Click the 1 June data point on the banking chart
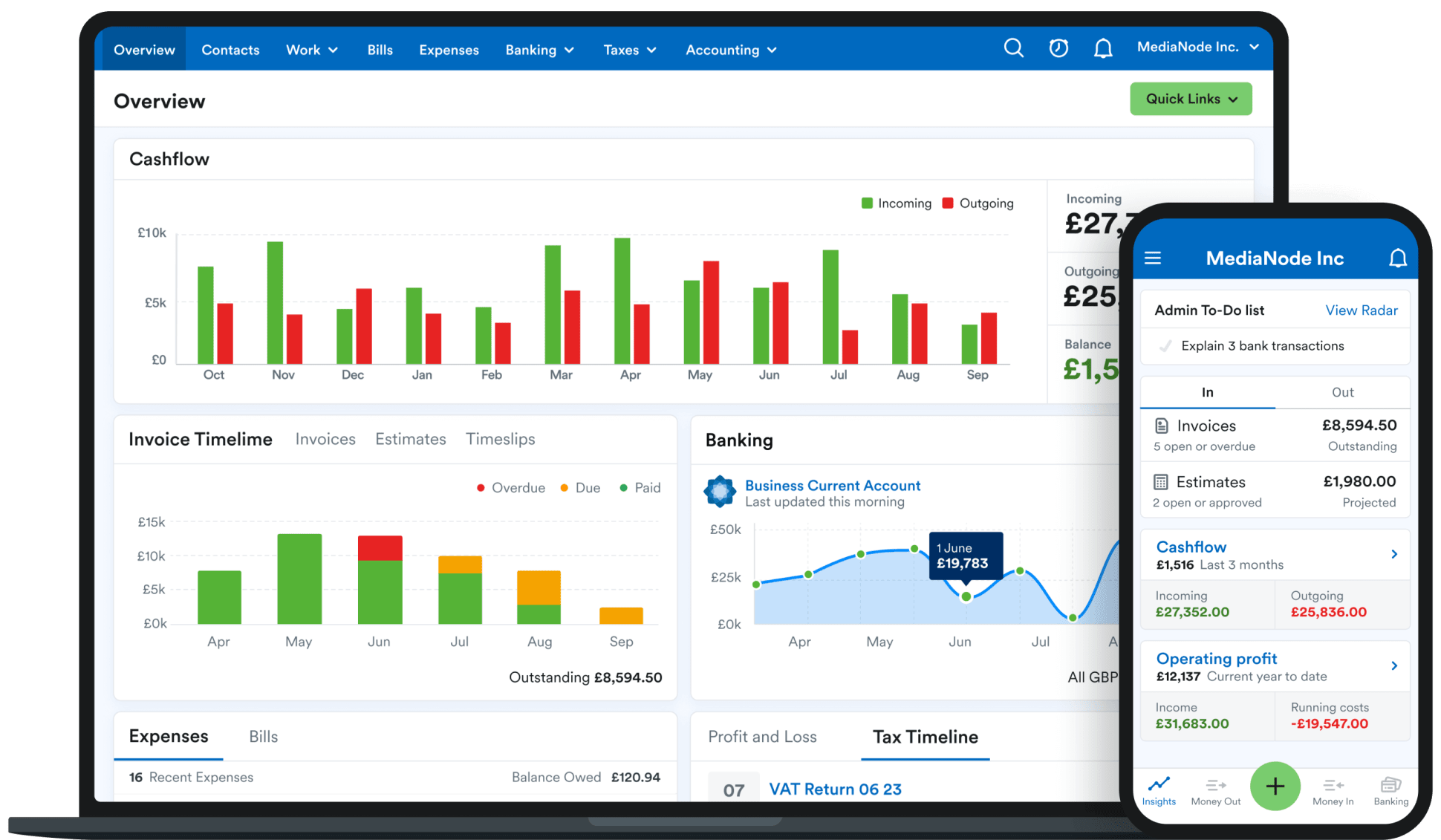This screenshot has height=840, width=1441. click(x=966, y=596)
